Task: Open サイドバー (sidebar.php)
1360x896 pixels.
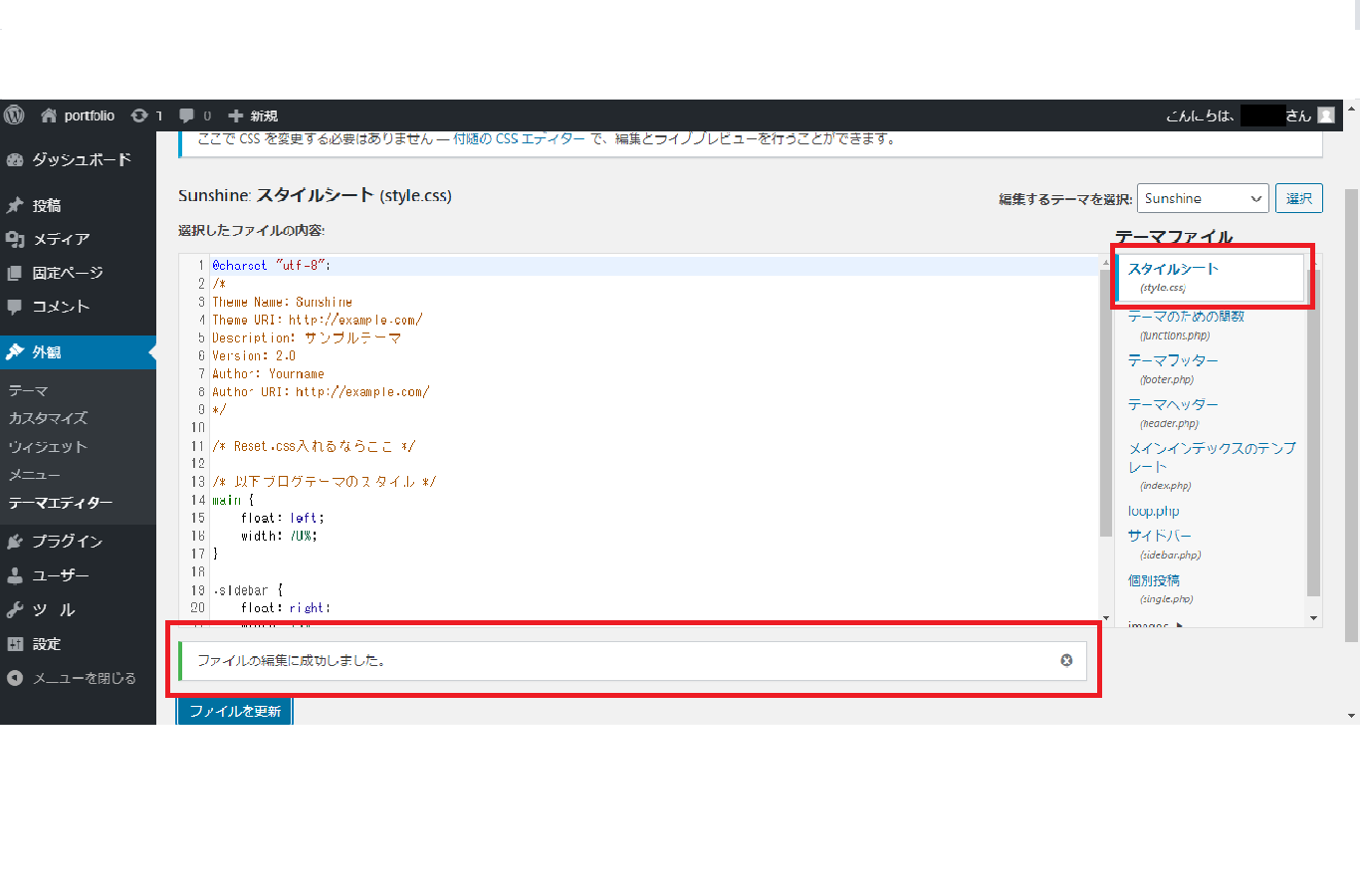Action: coord(1164,544)
